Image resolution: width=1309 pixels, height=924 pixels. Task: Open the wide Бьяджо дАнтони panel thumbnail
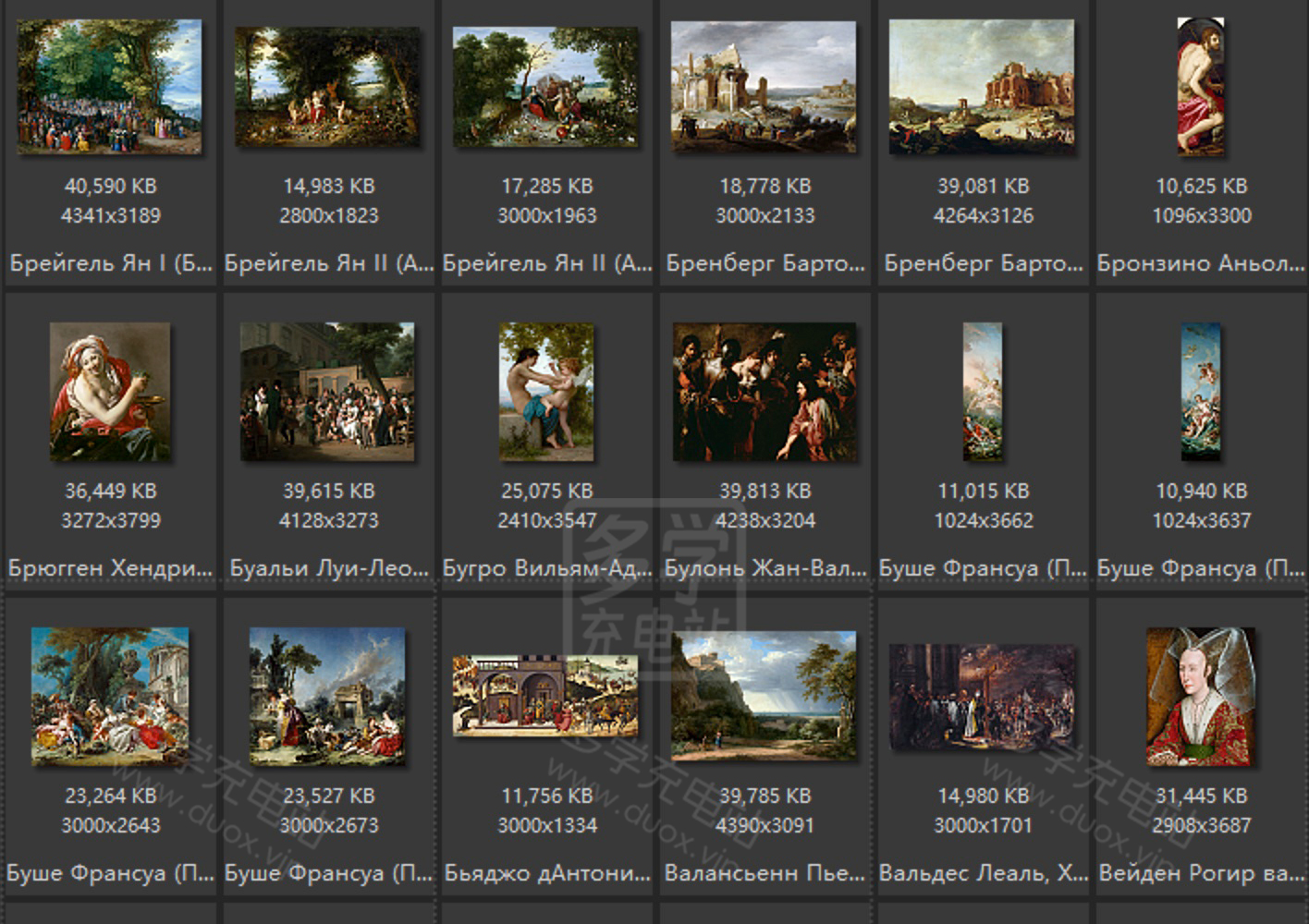pyautogui.click(x=545, y=696)
